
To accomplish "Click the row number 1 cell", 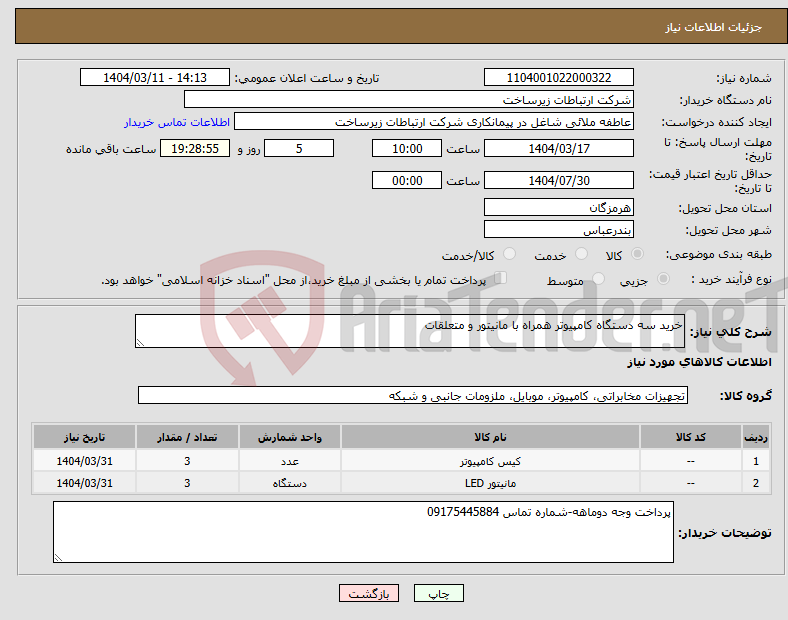I will (x=756, y=461).
